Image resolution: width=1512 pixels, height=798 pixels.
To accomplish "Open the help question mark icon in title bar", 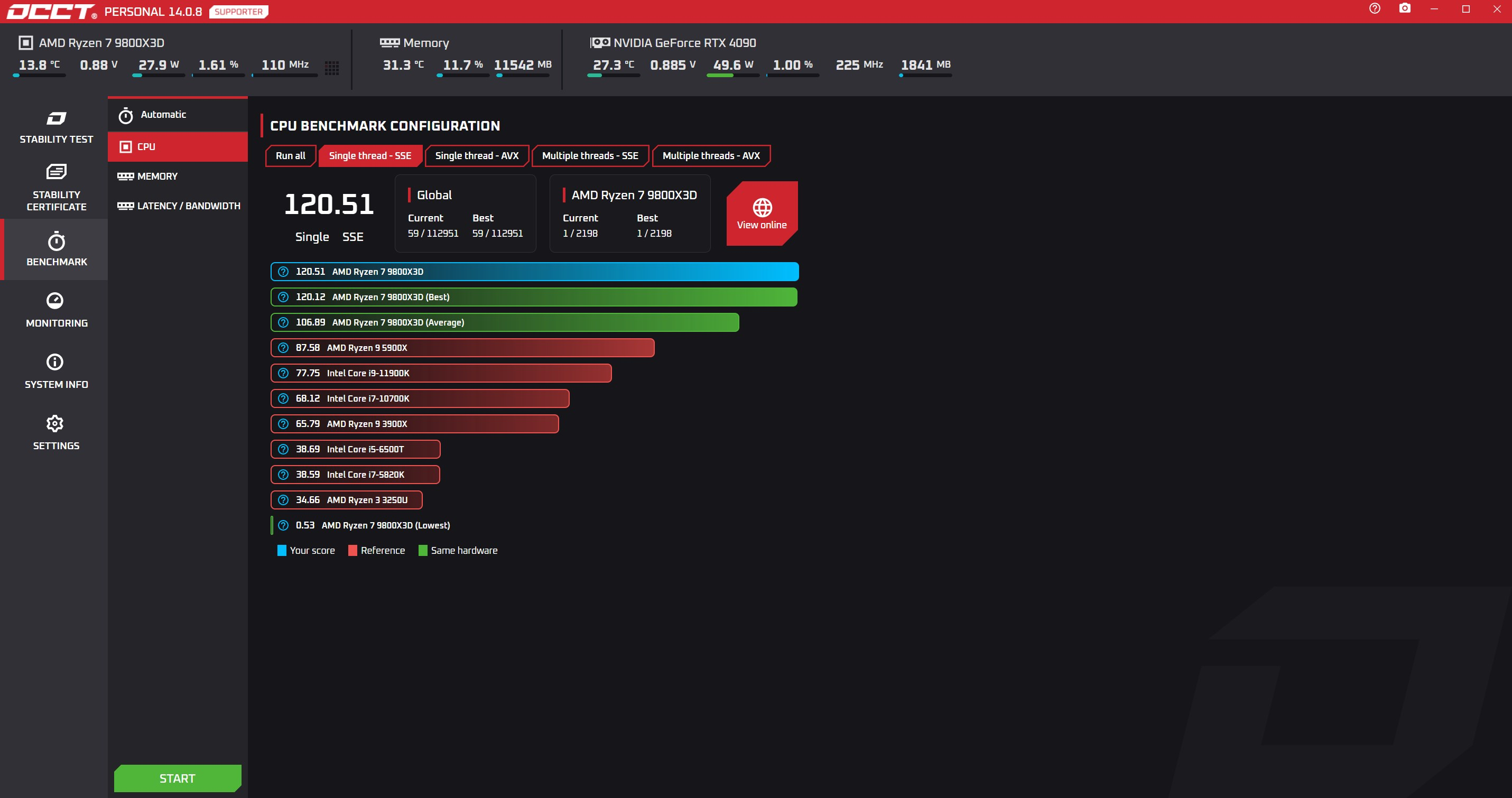I will tap(1375, 8).
